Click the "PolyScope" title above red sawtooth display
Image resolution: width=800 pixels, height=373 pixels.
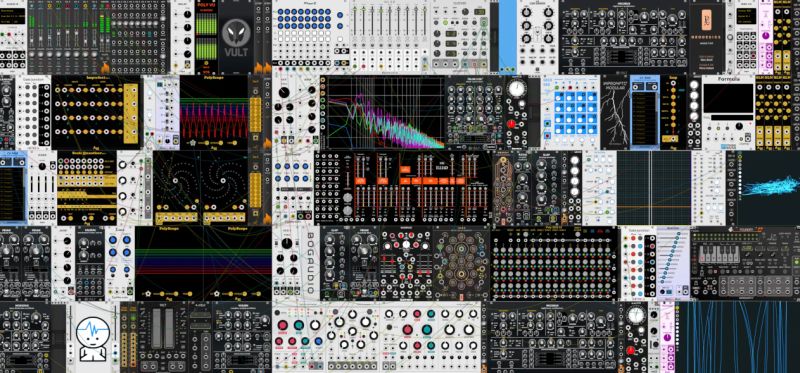tap(214, 79)
